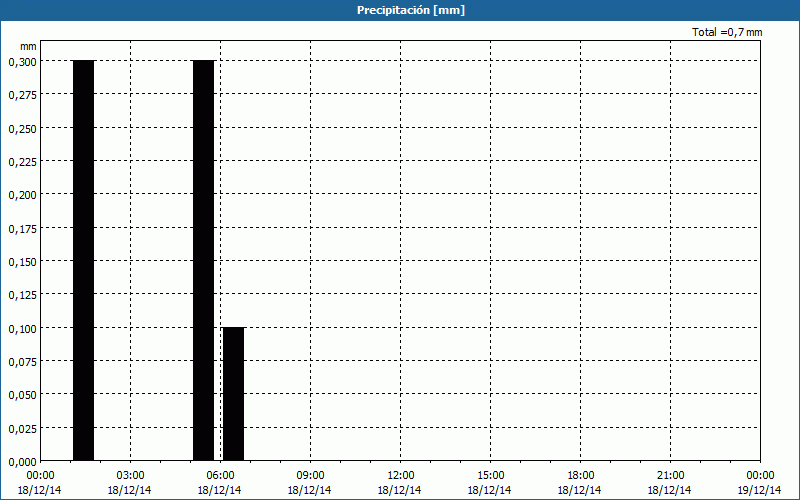Image resolution: width=800 pixels, height=500 pixels.
Task: Select the 0,300 bar just before 06:00
Action: click(x=204, y=260)
